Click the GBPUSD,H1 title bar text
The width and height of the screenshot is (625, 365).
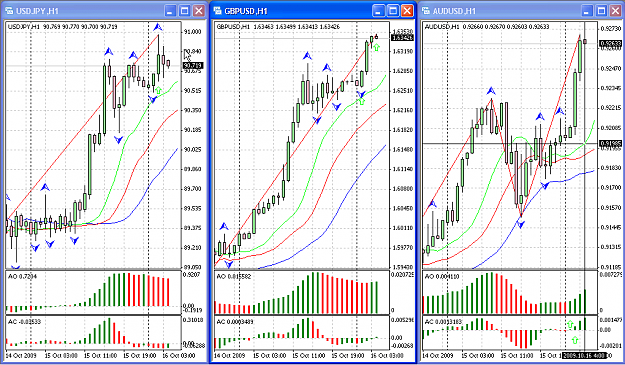pos(246,11)
